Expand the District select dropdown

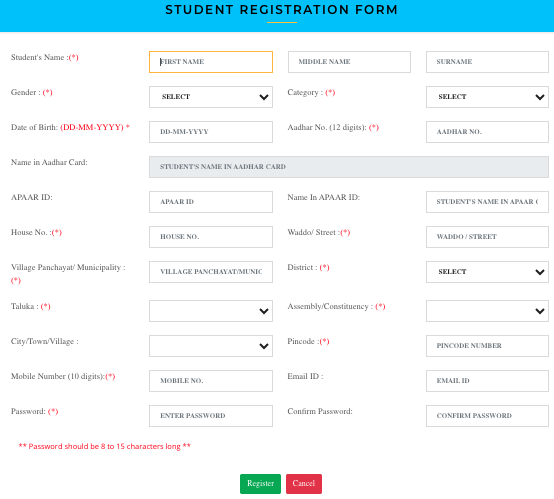(487, 272)
